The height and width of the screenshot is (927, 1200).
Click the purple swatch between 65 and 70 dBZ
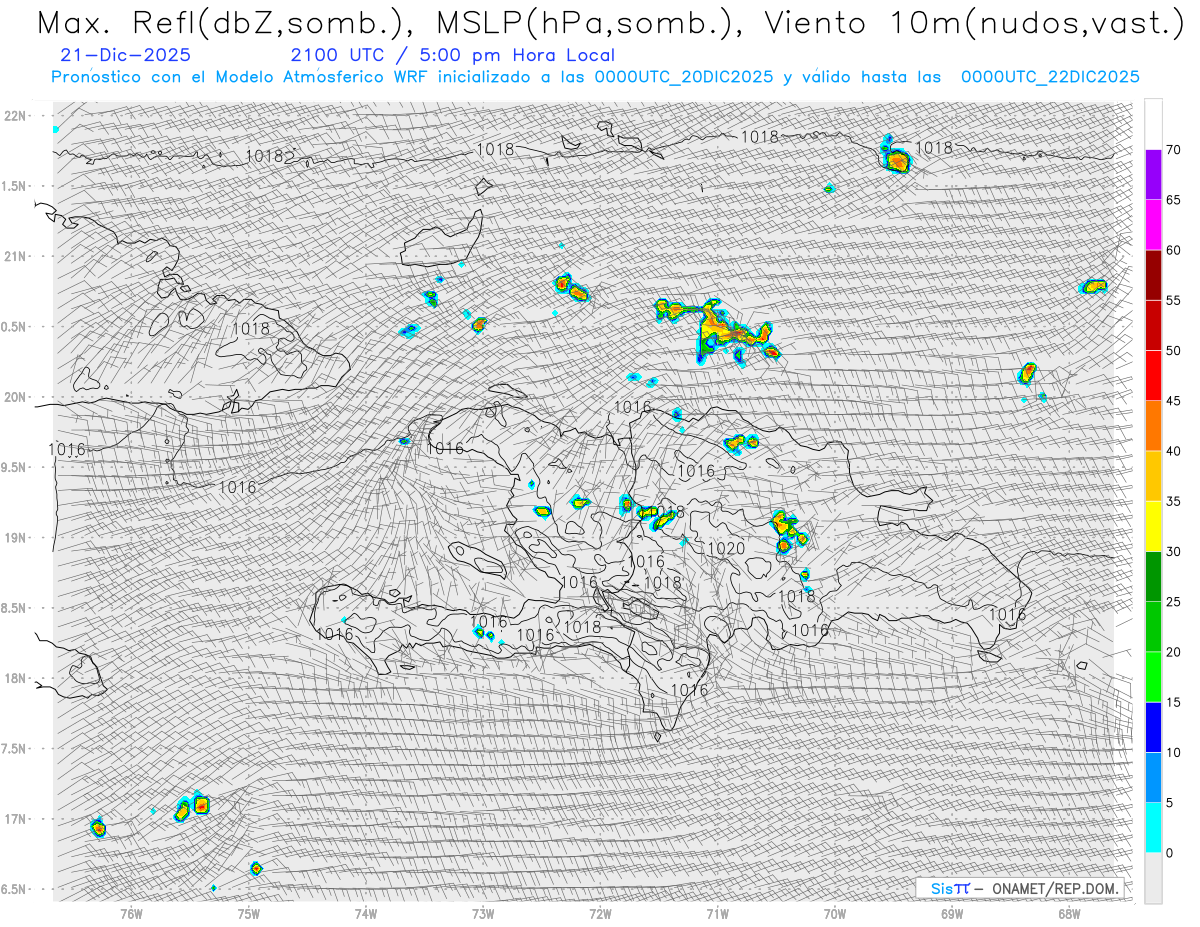tap(1153, 174)
